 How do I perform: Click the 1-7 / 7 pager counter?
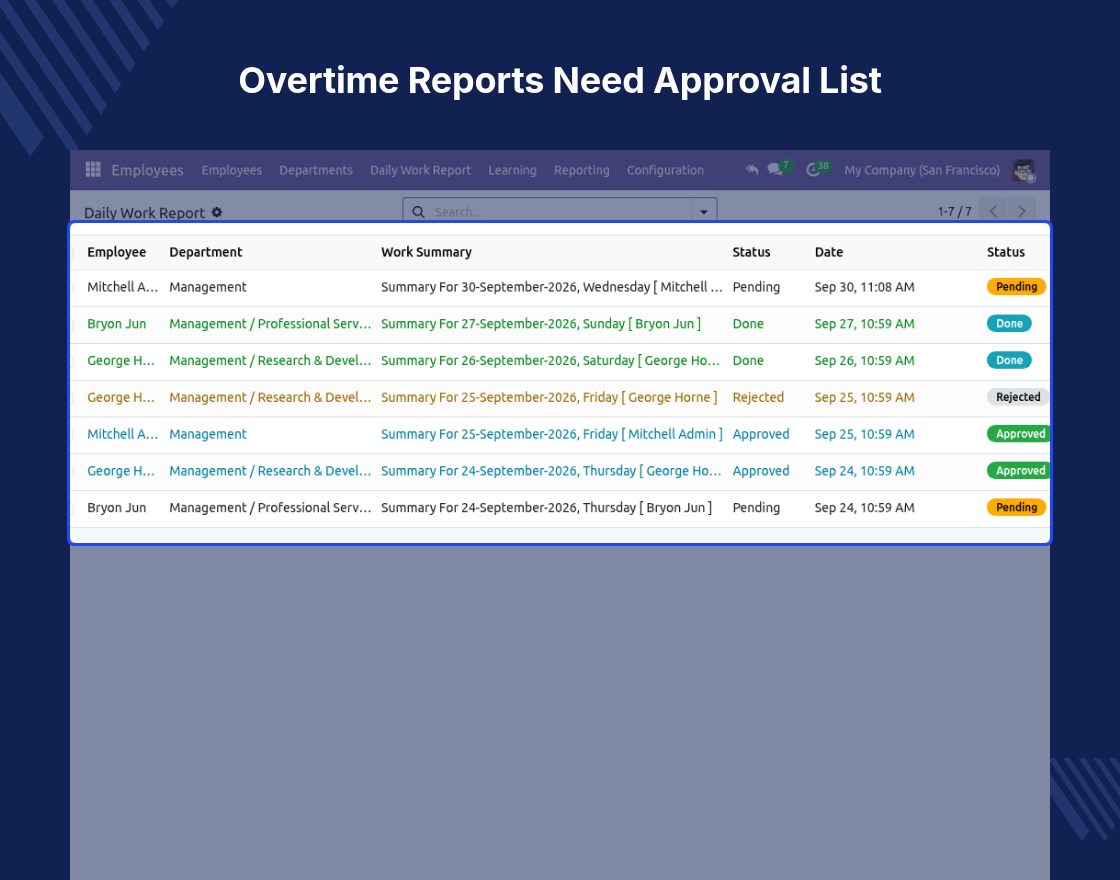tap(954, 211)
